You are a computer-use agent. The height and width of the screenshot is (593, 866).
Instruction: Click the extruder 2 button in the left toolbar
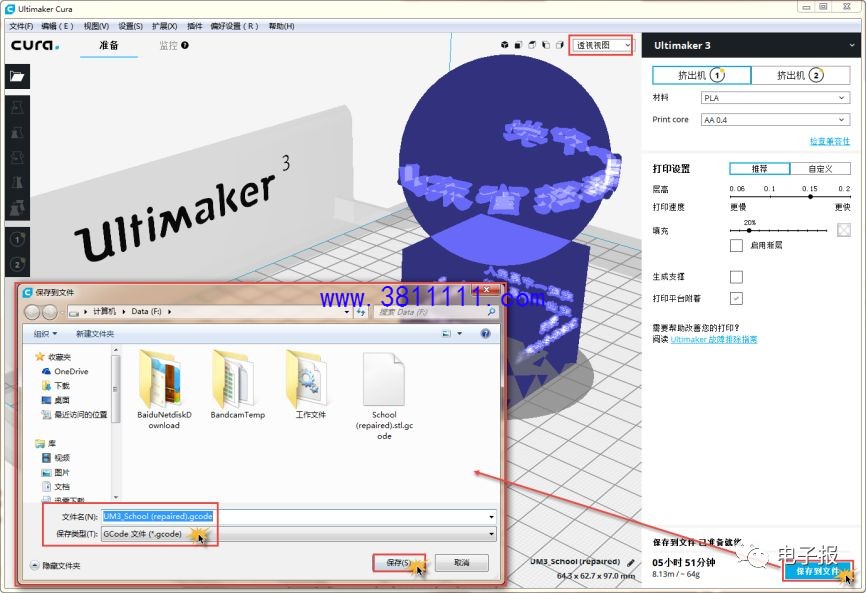click(x=17, y=264)
